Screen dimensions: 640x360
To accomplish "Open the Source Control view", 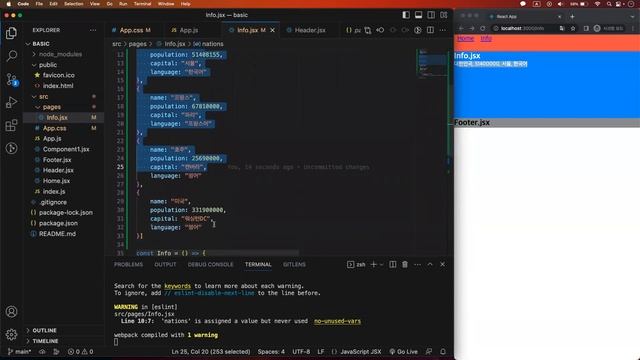I will pyautogui.click(x=11, y=79).
